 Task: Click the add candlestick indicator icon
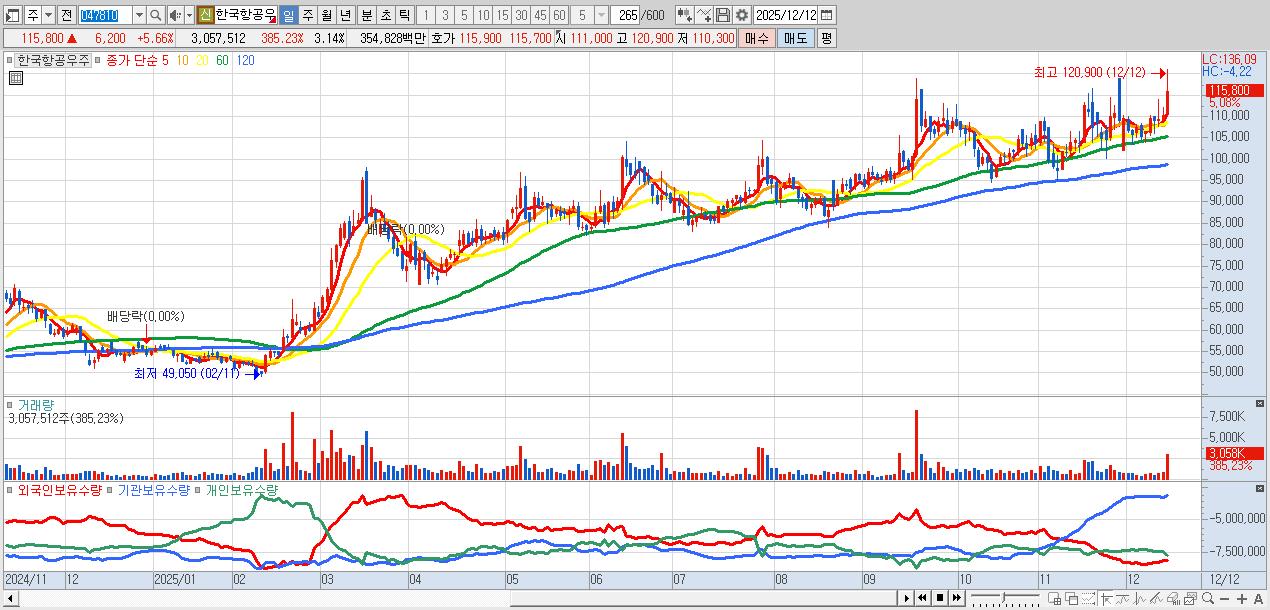(x=685, y=15)
